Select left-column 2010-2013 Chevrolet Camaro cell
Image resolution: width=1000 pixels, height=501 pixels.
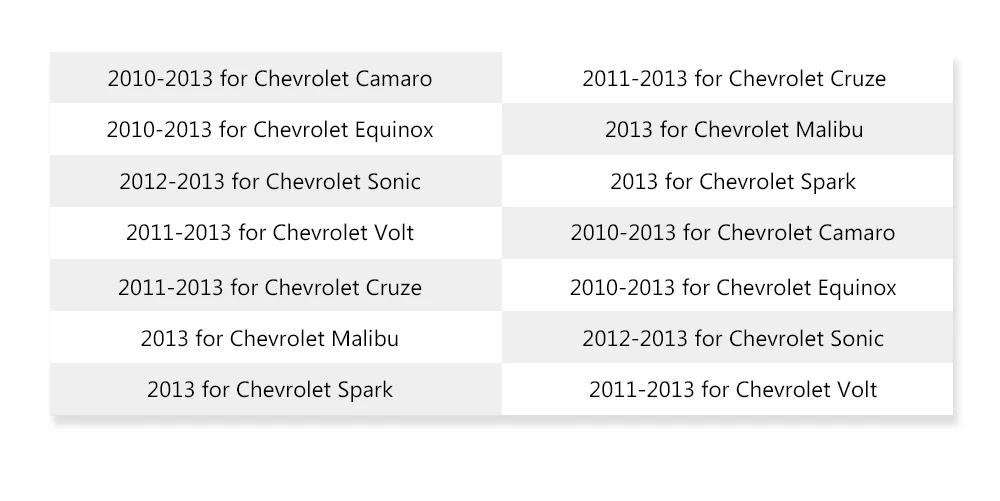tap(276, 78)
